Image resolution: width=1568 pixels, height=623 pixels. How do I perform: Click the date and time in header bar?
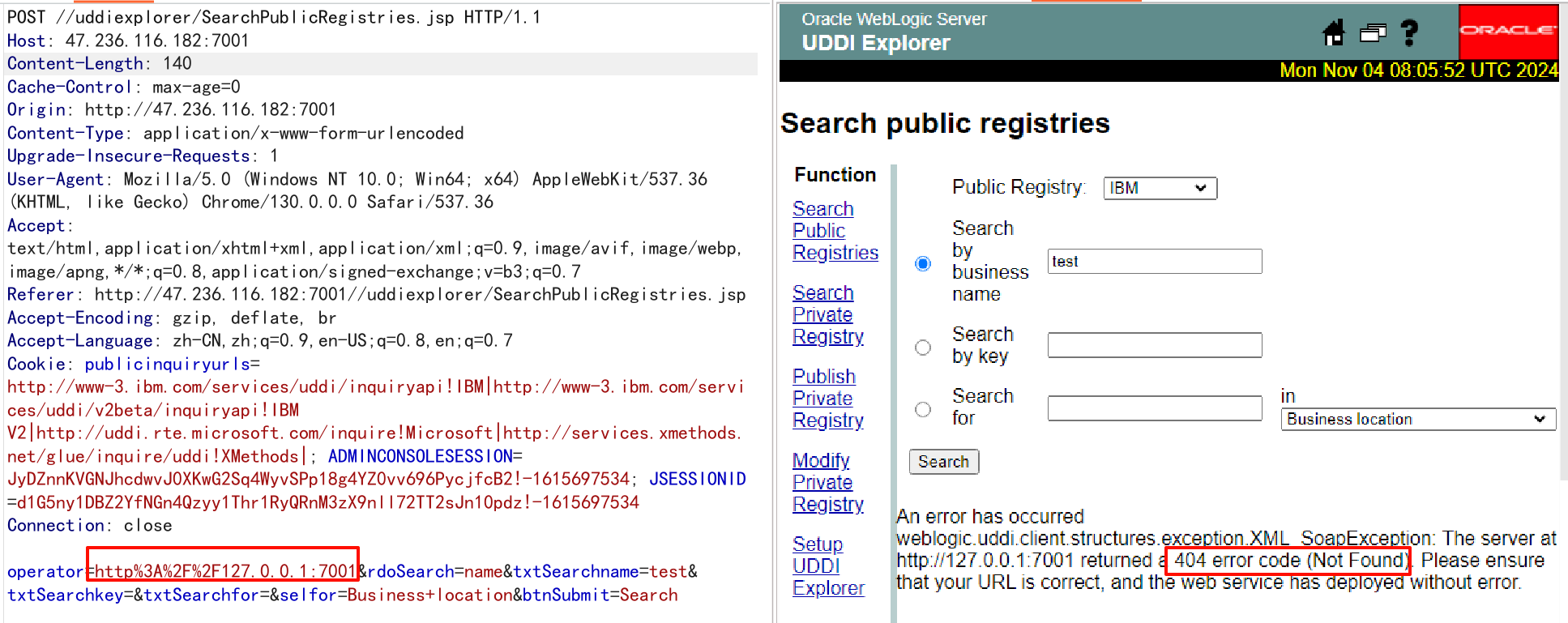(x=1418, y=70)
